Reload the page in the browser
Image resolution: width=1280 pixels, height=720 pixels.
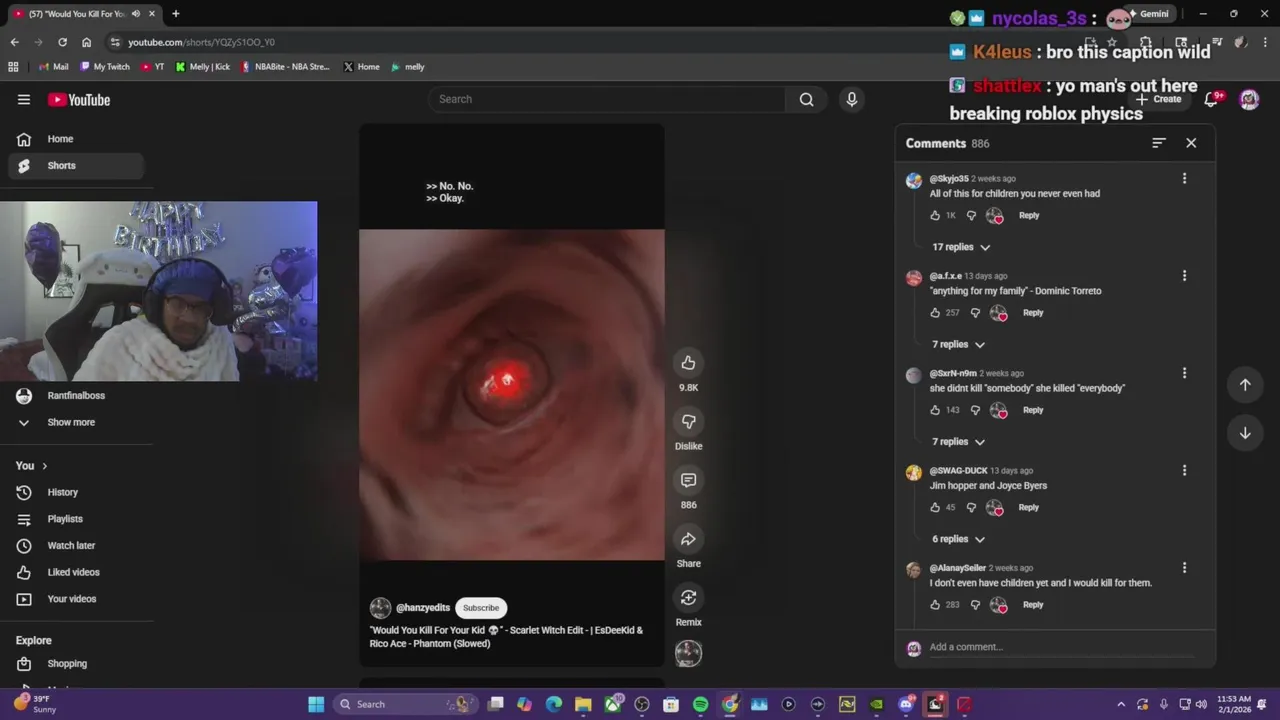62,42
